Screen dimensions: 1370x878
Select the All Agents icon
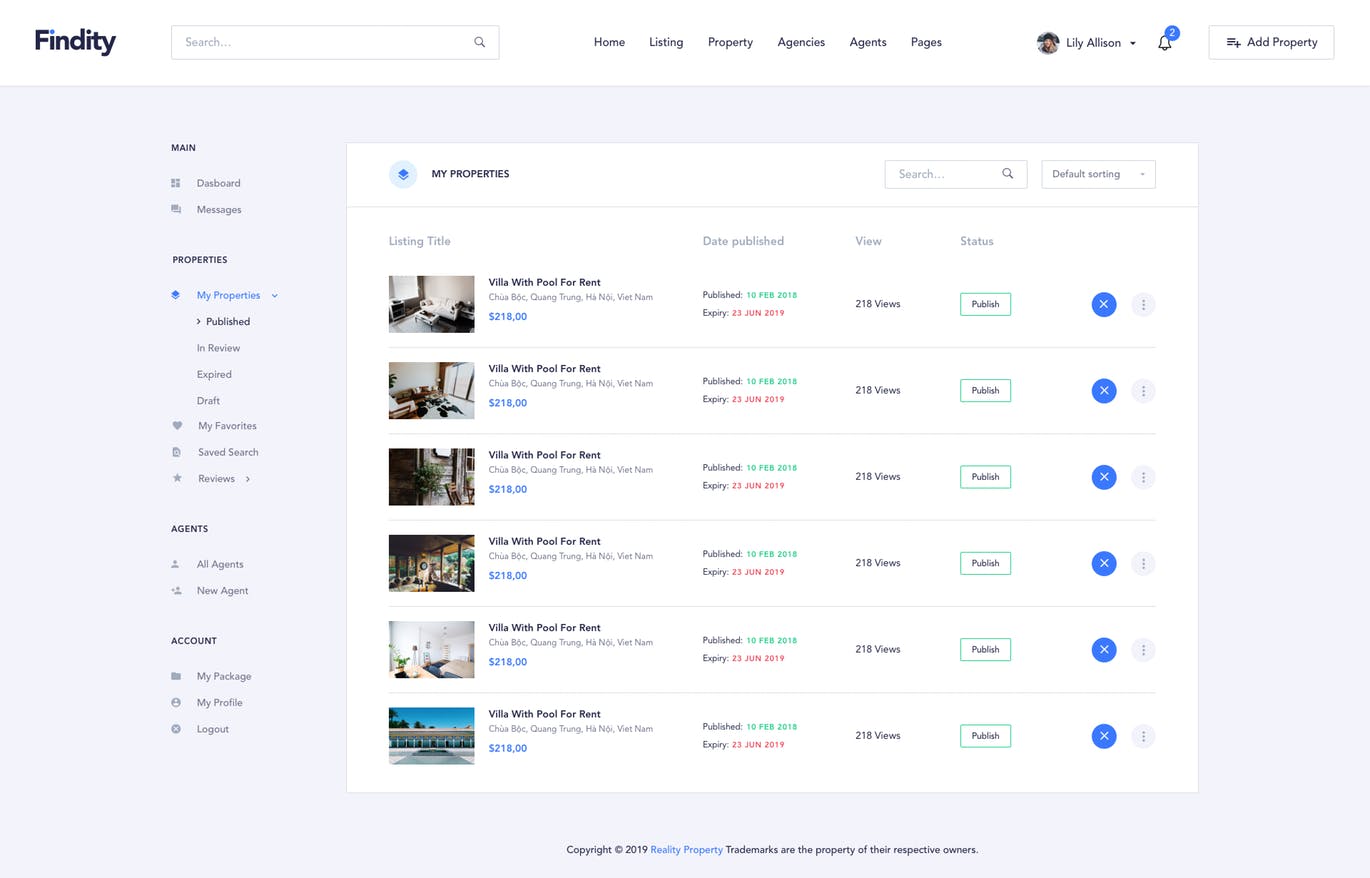tap(177, 563)
